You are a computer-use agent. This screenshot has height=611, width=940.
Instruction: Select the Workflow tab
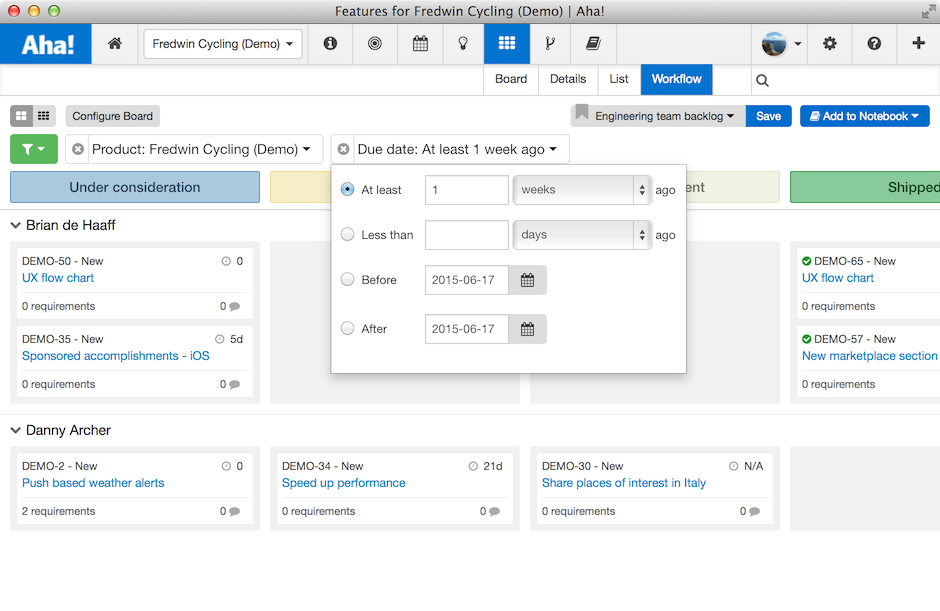pyautogui.click(x=676, y=79)
